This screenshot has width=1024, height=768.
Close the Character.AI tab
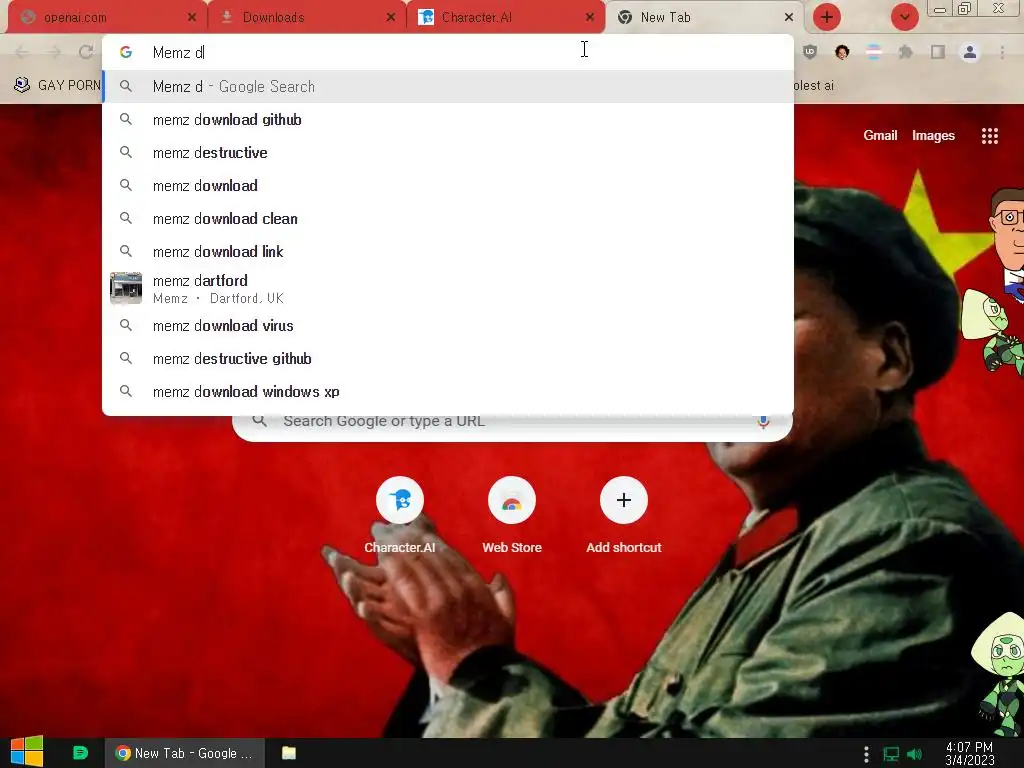point(590,18)
